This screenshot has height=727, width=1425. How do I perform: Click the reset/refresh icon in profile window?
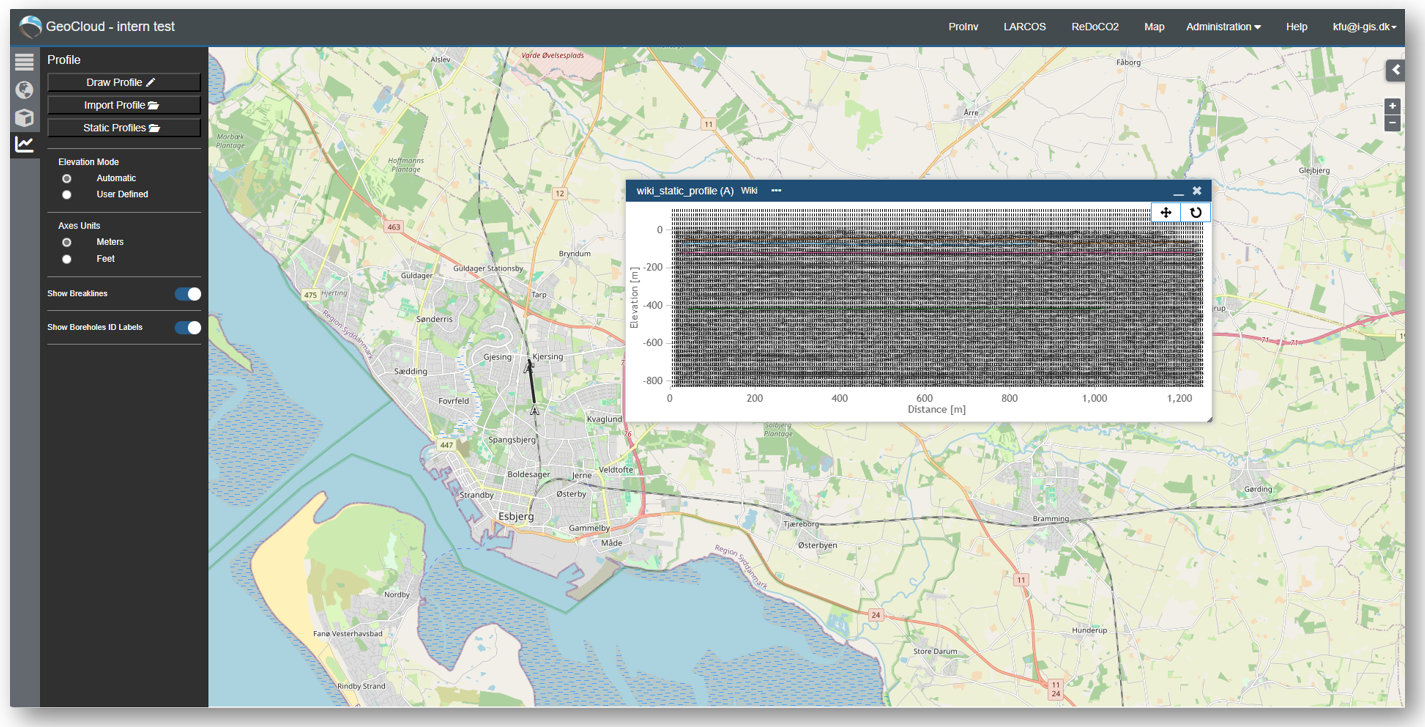pyautogui.click(x=1195, y=212)
